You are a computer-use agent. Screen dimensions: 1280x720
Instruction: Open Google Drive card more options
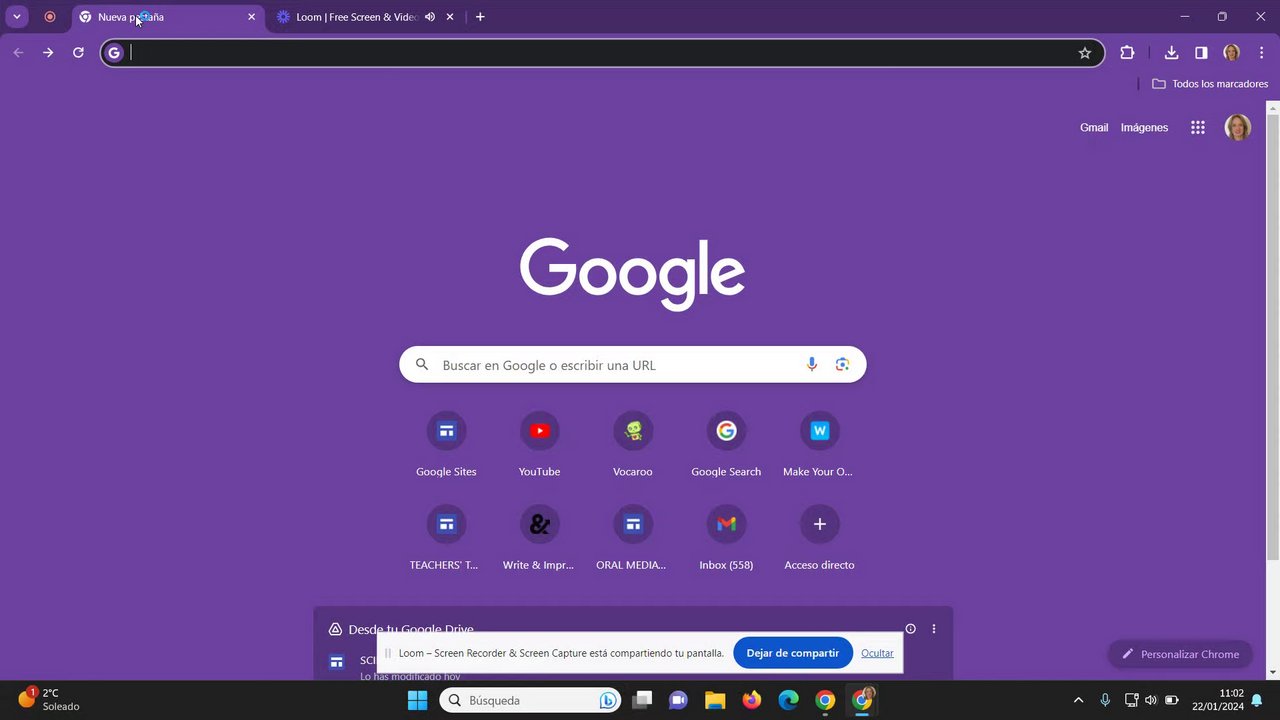coord(934,629)
